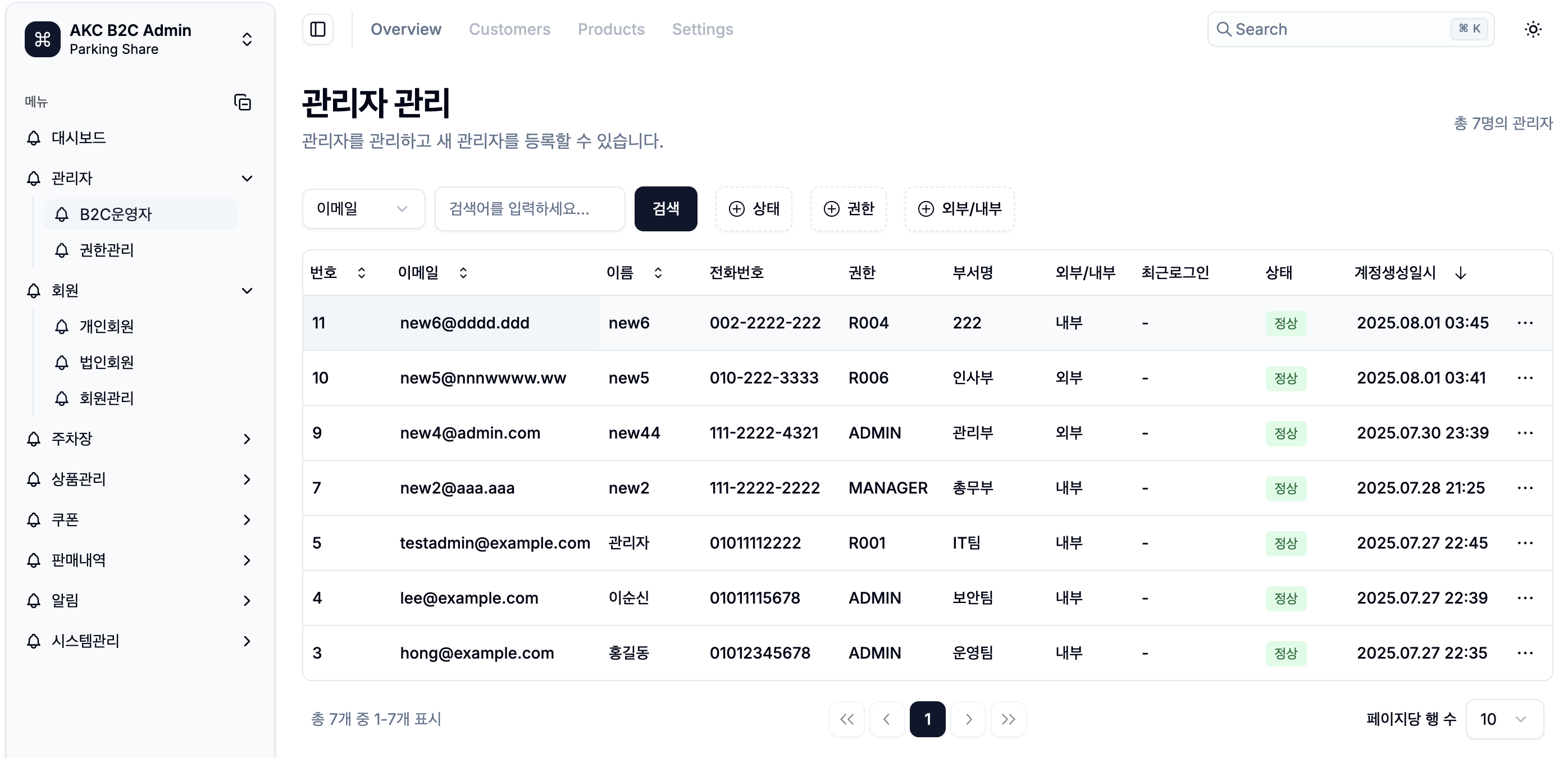Open the actions menu for new6@dddd.ddd row
This screenshot has height=758, width=1568.
[x=1525, y=323]
